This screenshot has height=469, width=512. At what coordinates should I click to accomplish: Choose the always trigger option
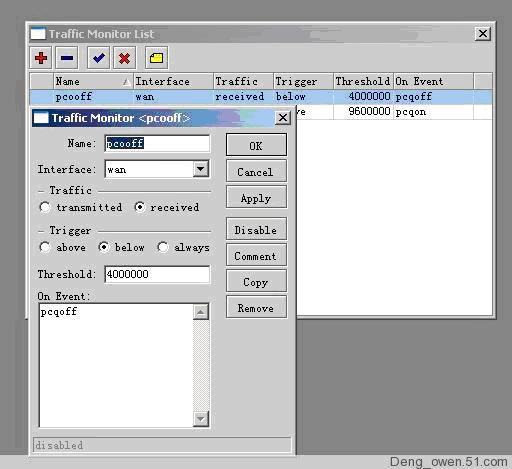tap(163, 247)
